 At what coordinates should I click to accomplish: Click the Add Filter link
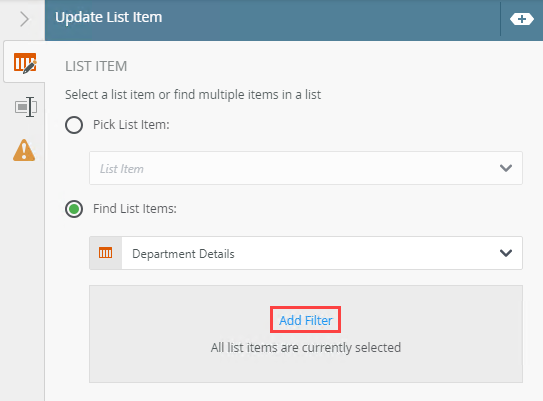305,320
